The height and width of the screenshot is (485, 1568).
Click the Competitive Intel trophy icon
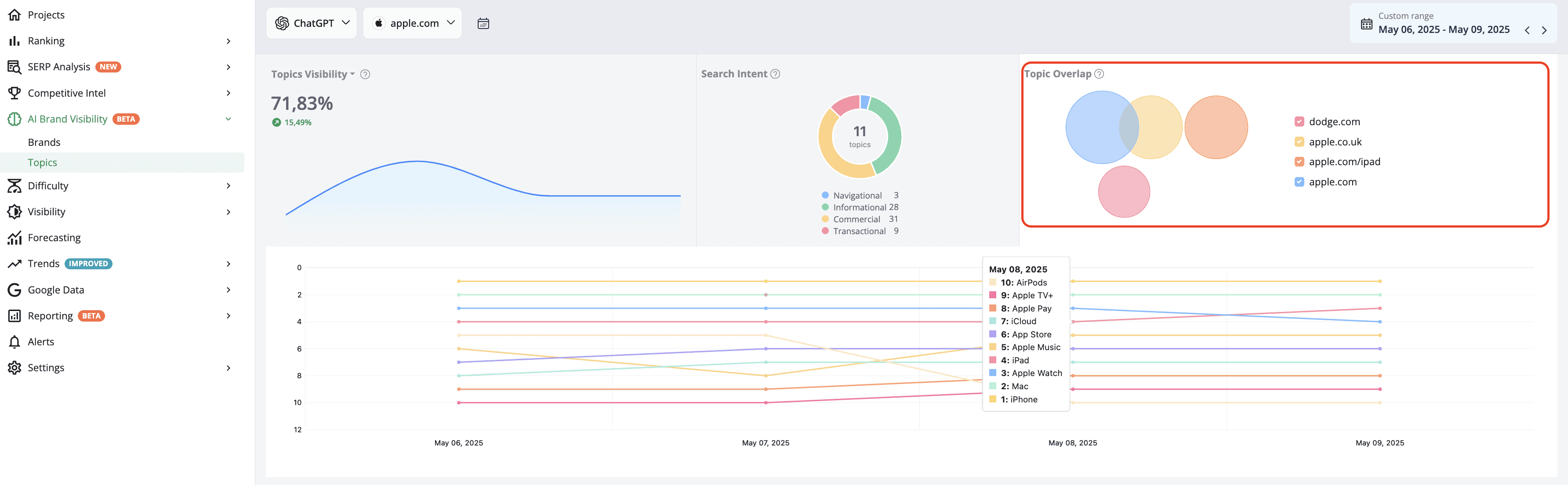click(x=14, y=93)
